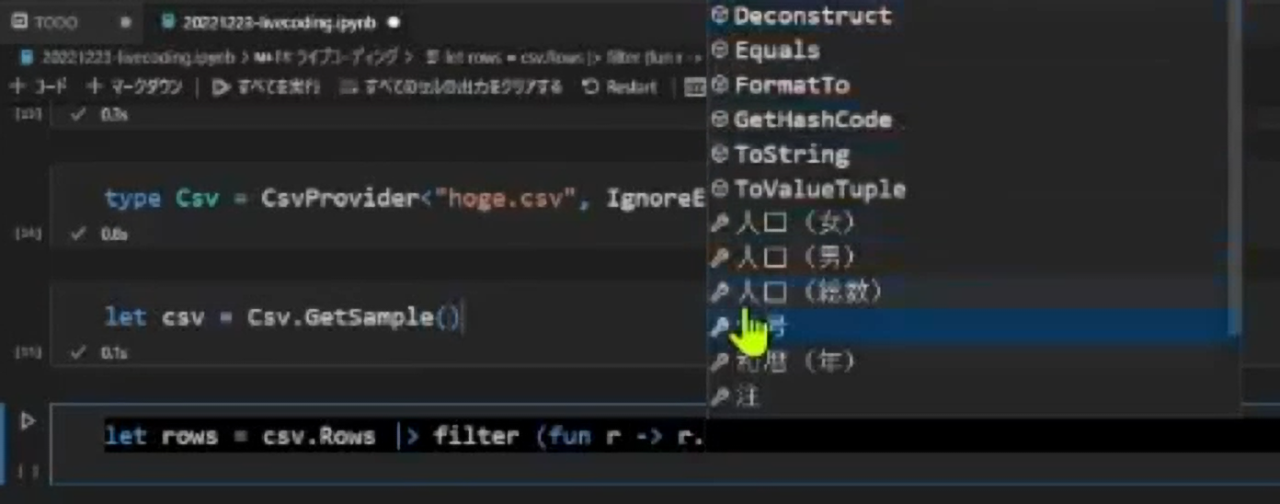Screen dimensions: 1280x504
Task: Clear all cell outputs button
Action: tap(452, 87)
